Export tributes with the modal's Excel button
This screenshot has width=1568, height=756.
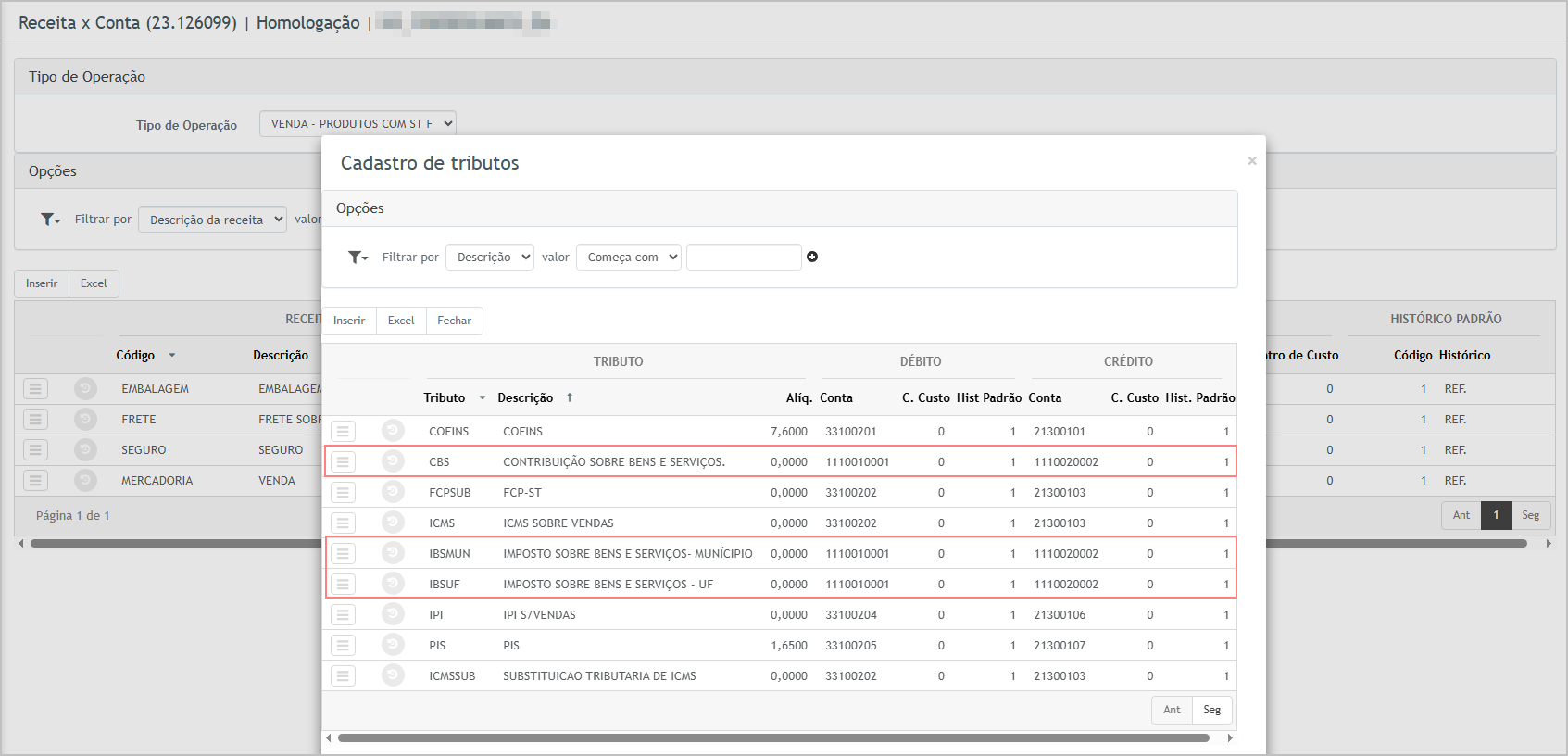401,321
